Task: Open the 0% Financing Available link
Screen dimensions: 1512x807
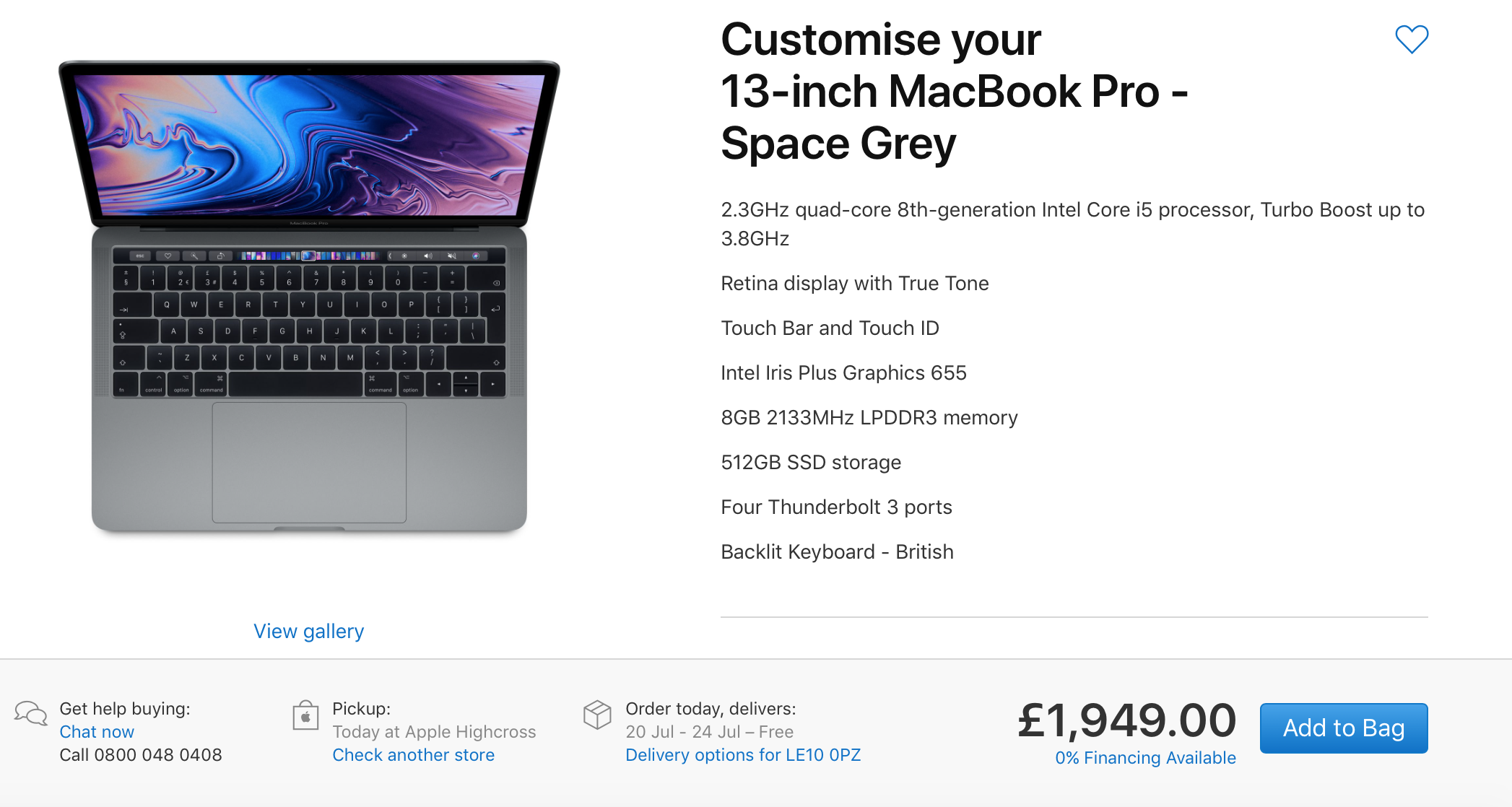Action: coord(1145,758)
